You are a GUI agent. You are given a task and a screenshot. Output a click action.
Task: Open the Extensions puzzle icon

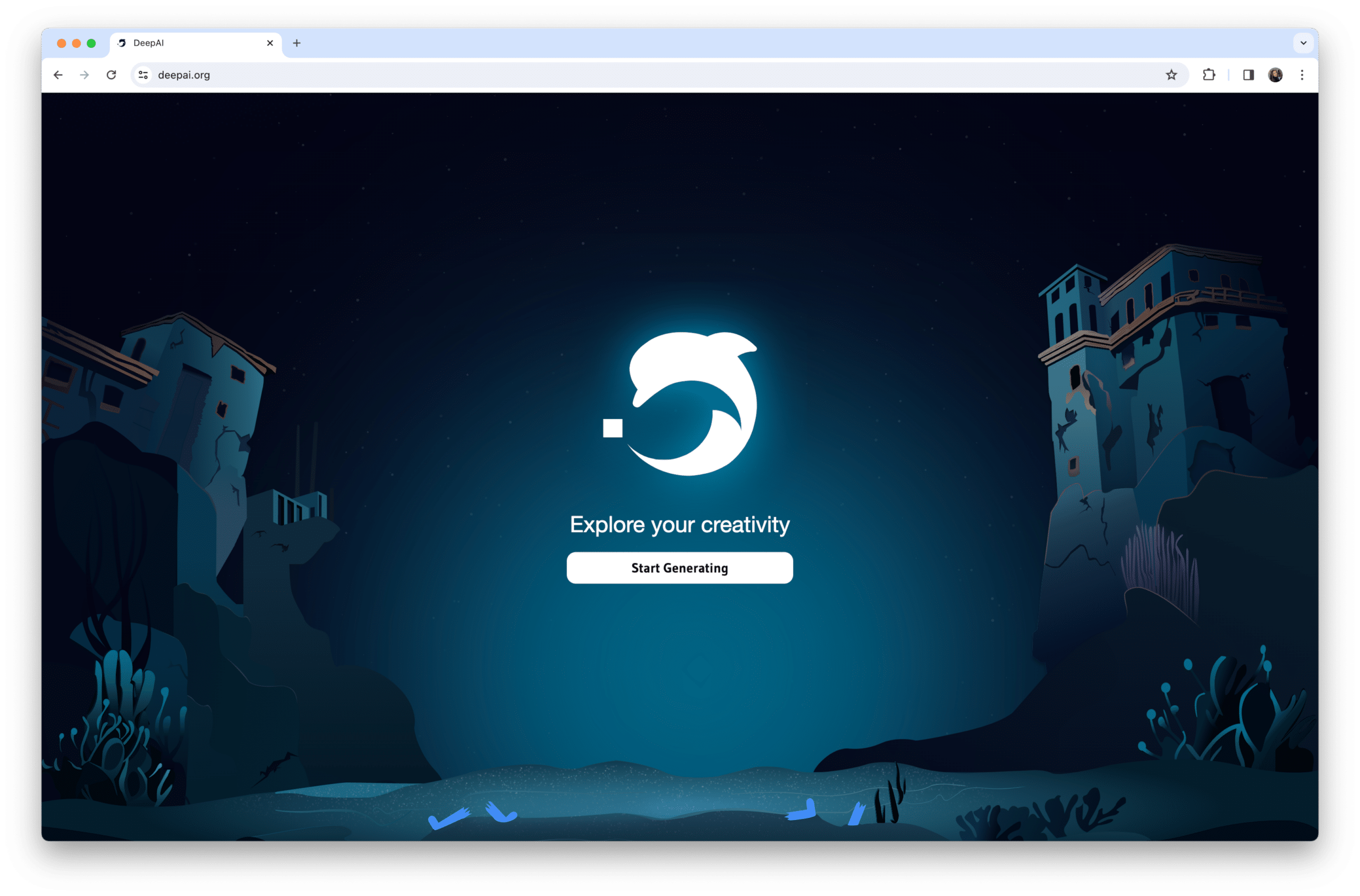(x=1209, y=75)
